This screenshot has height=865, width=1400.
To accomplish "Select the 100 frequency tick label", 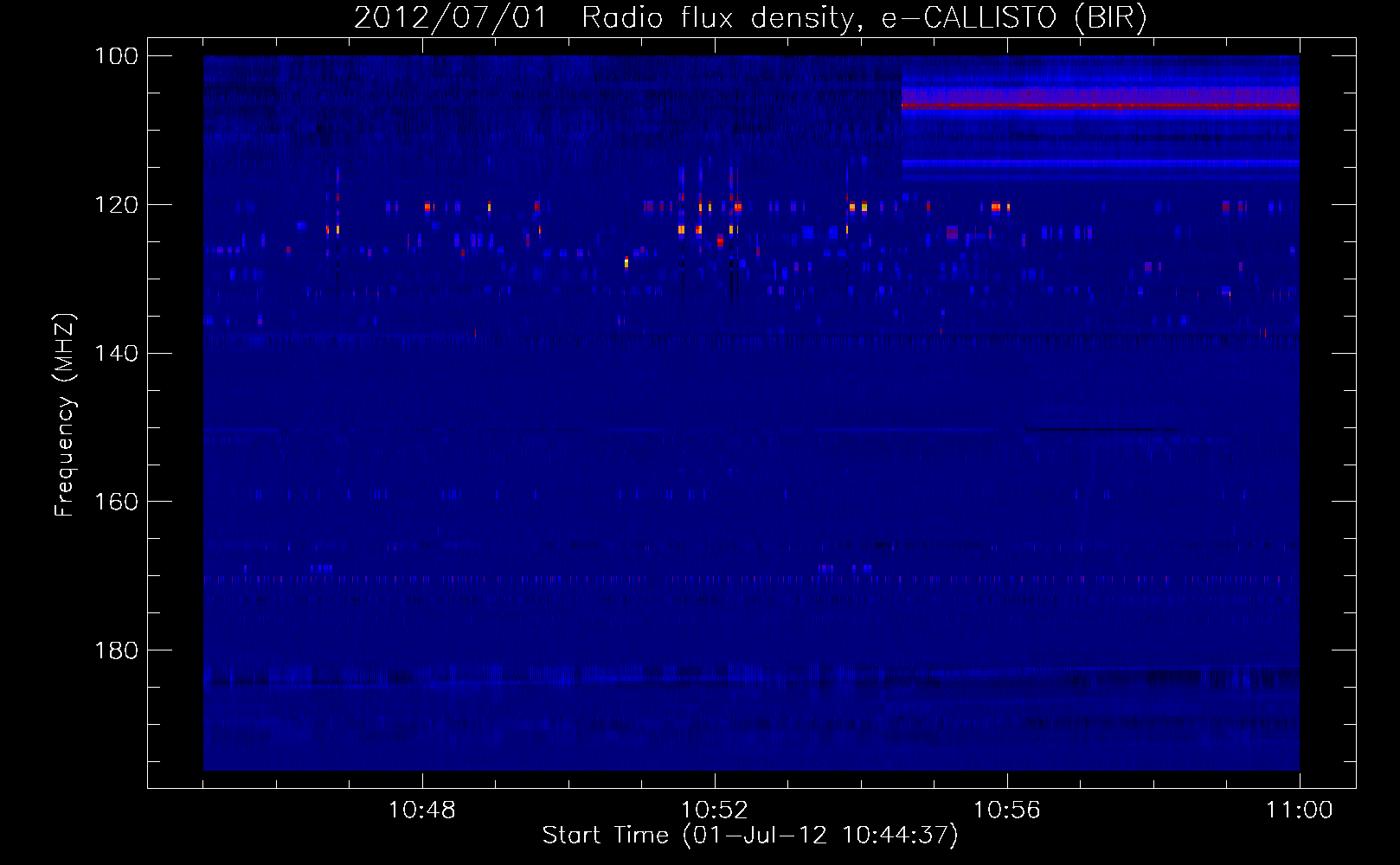I will click(x=117, y=56).
